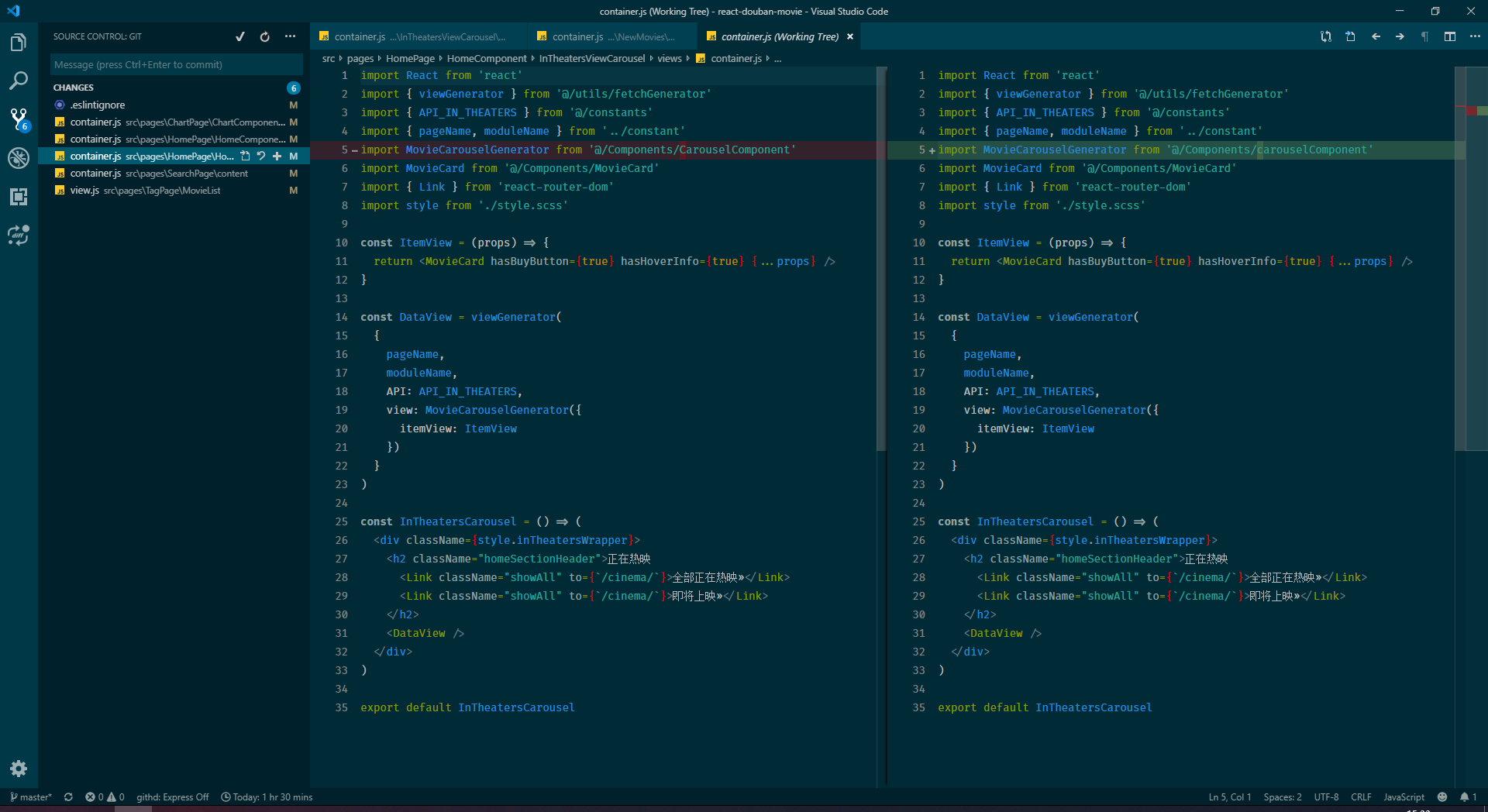Discard changes on selected container.js row
The image size is (1488, 812).
click(261, 156)
